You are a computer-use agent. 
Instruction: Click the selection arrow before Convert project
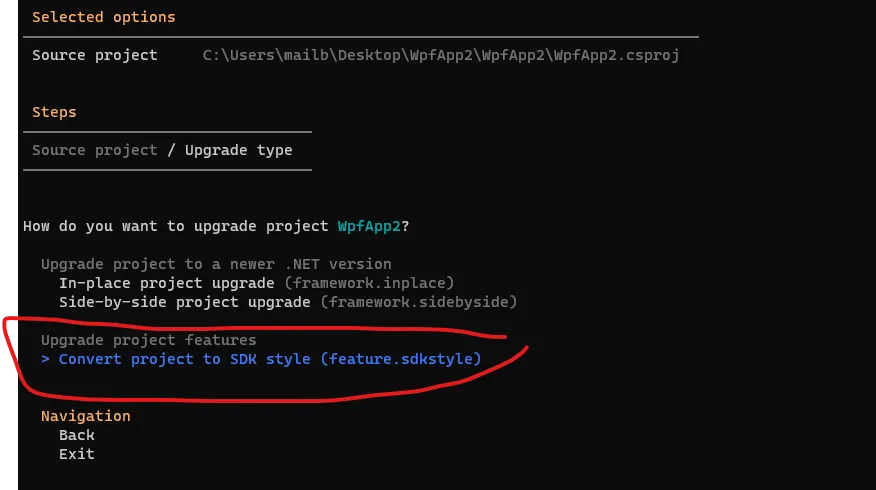tap(45, 359)
